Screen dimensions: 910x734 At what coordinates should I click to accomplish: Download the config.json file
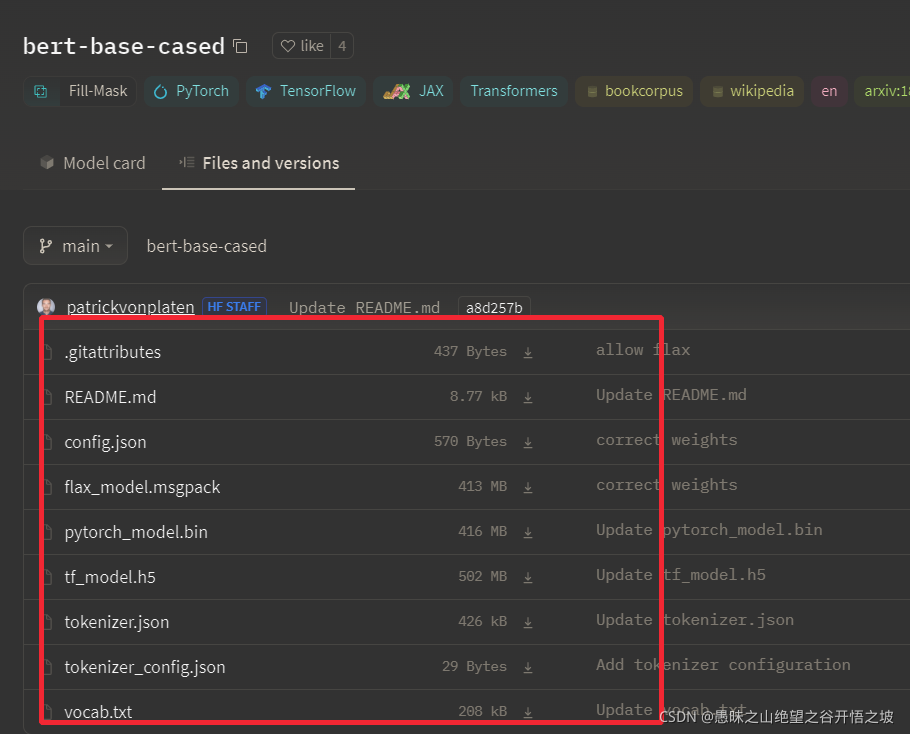tap(528, 443)
